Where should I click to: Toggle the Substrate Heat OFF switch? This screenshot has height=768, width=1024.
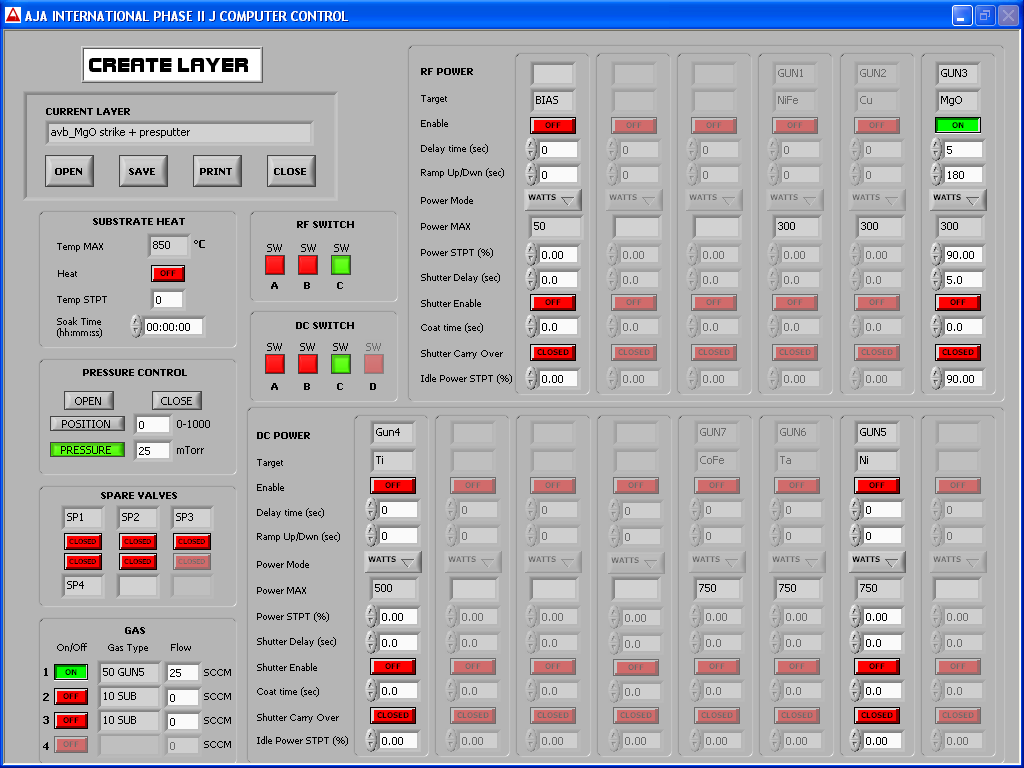pyautogui.click(x=168, y=273)
